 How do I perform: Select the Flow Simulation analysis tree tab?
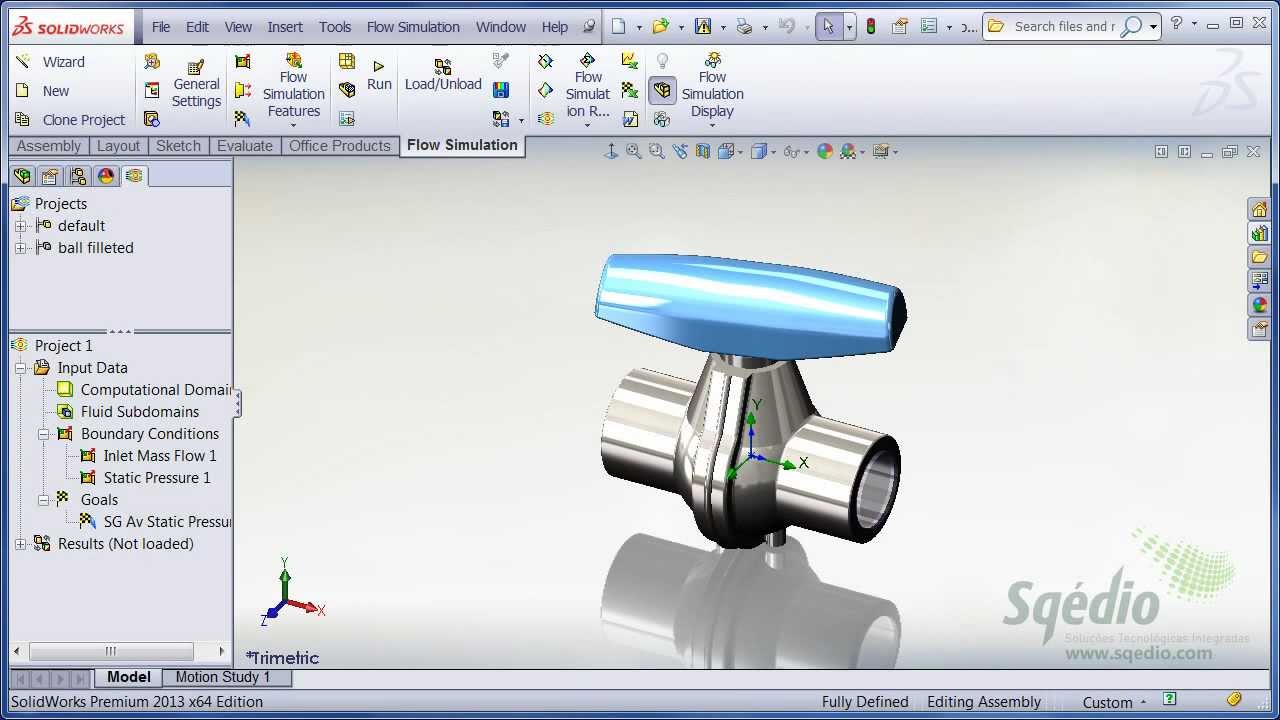click(134, 176)
